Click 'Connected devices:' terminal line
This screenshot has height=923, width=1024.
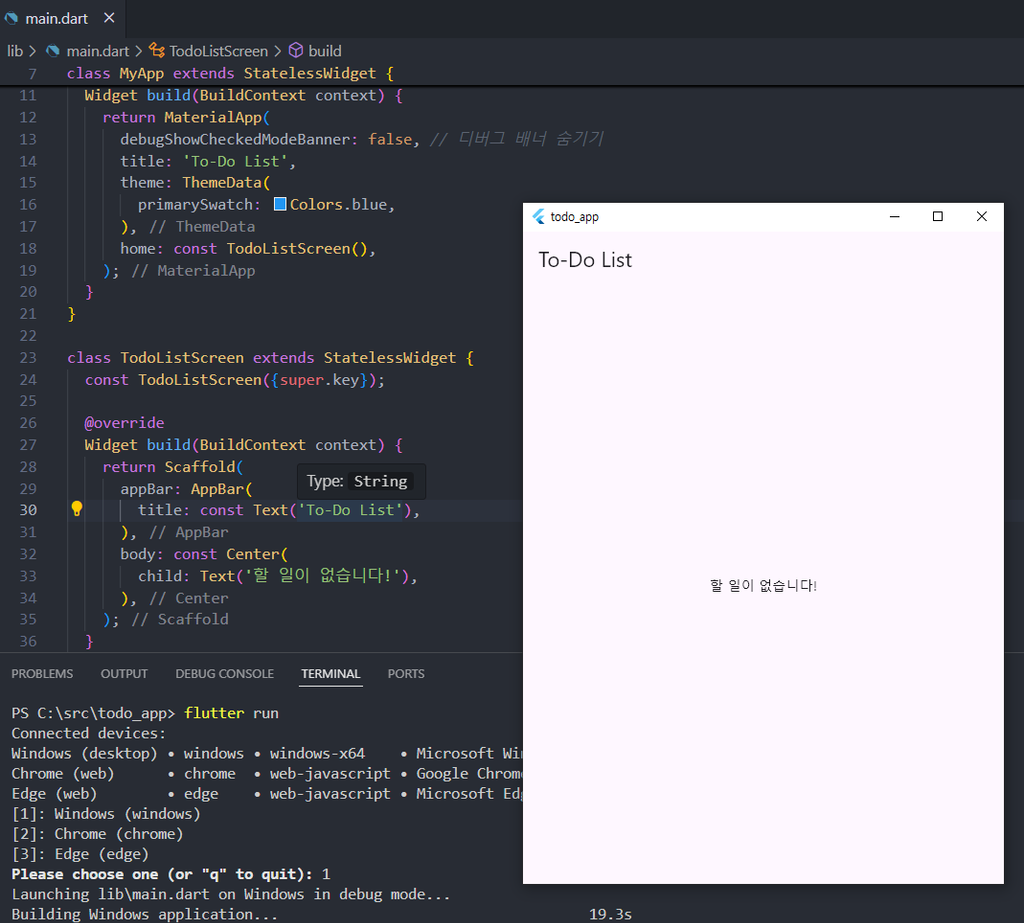(89, 734)
